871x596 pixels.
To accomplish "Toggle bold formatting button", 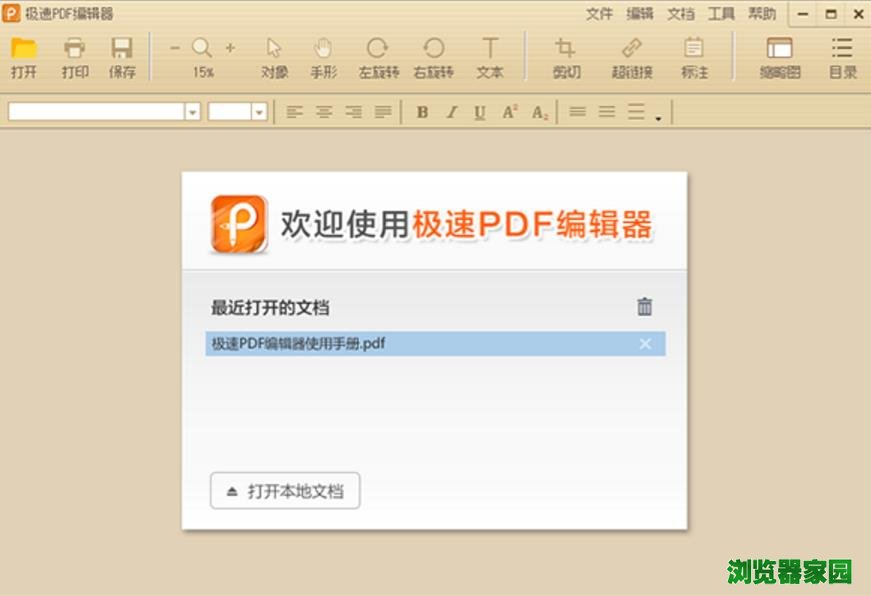I will click(x=422, y=112).
